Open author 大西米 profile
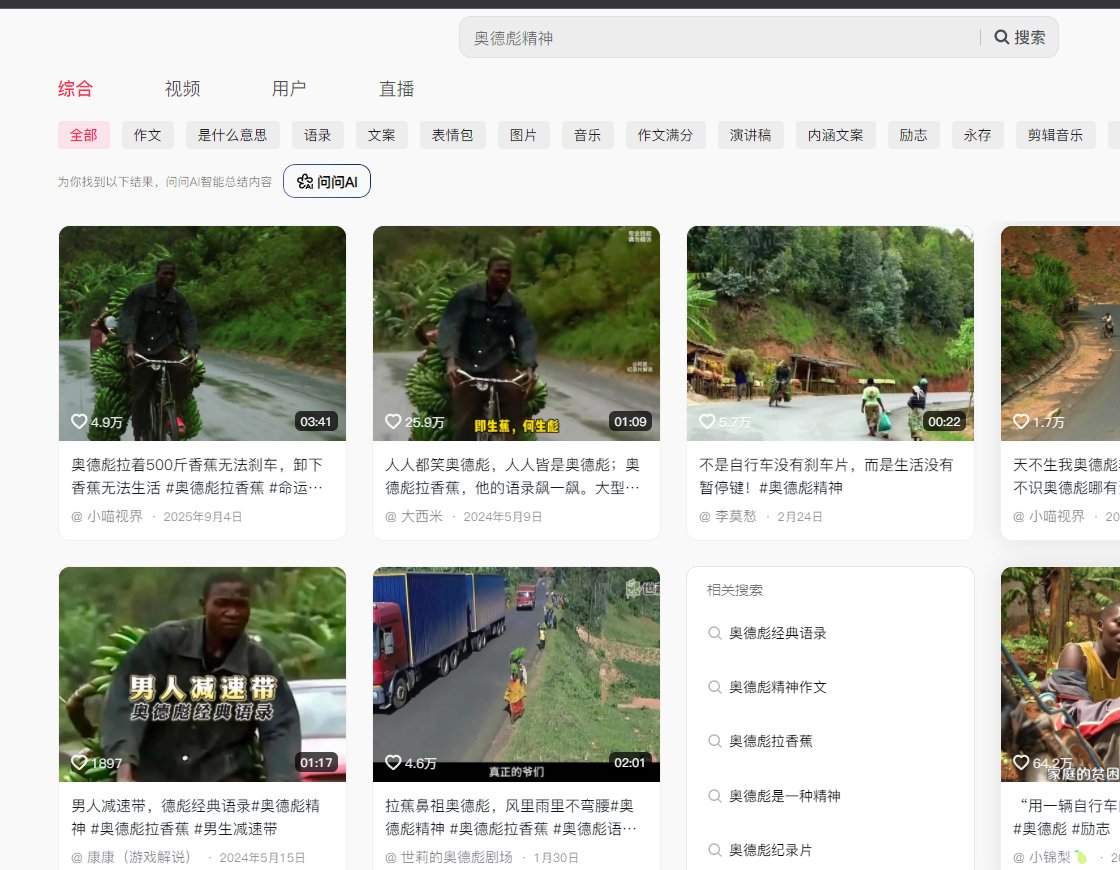 click(x=414, y=516)
